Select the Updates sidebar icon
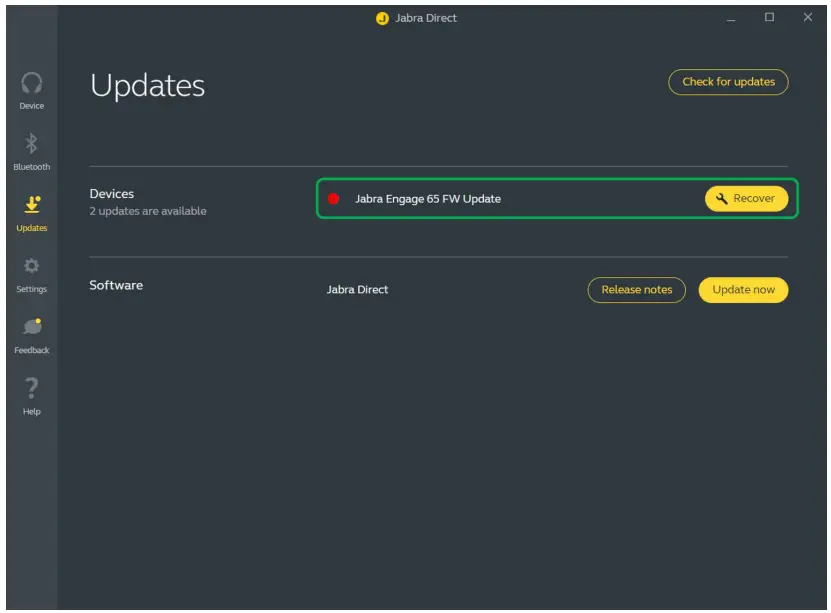 pos(31,208)
